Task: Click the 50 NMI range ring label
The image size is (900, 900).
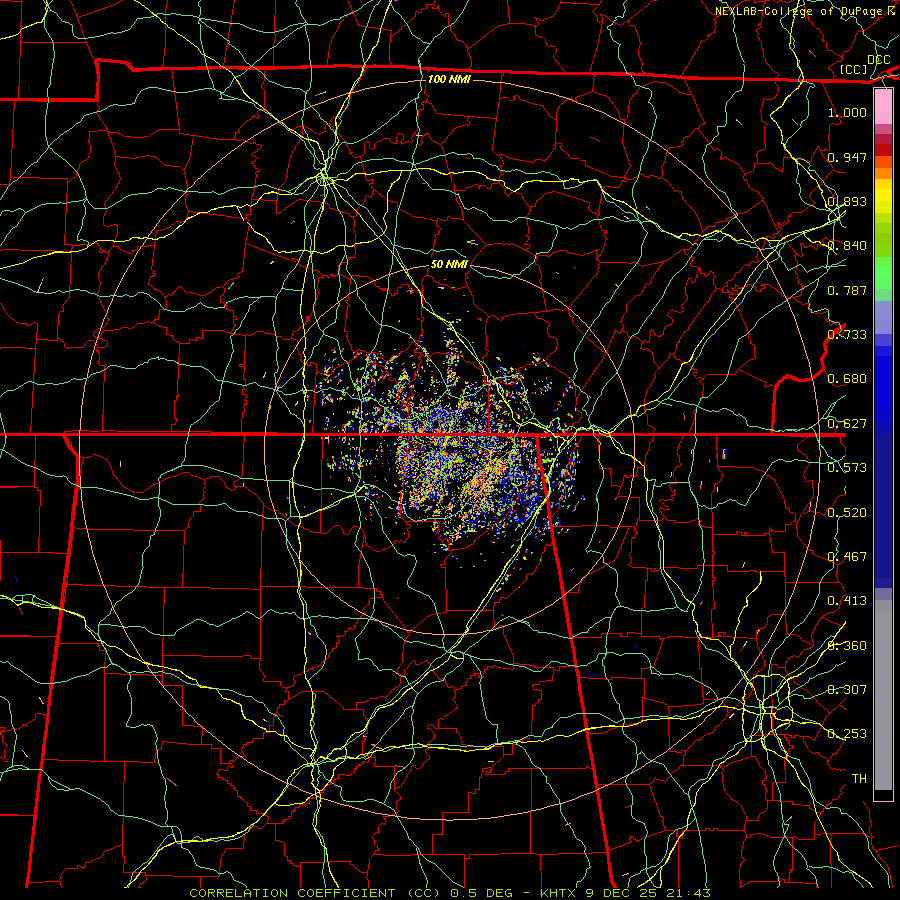Action: [x=449, y=264]
